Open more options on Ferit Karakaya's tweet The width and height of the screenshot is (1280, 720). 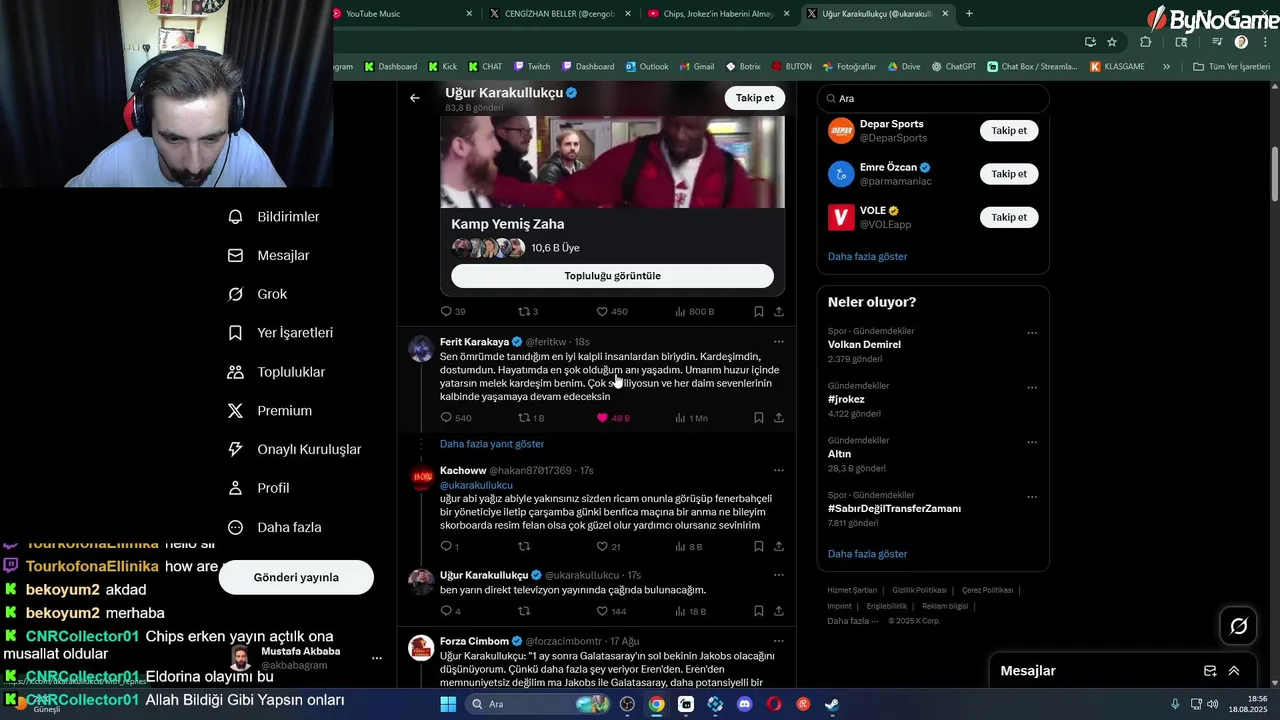[x=779, y=342]
